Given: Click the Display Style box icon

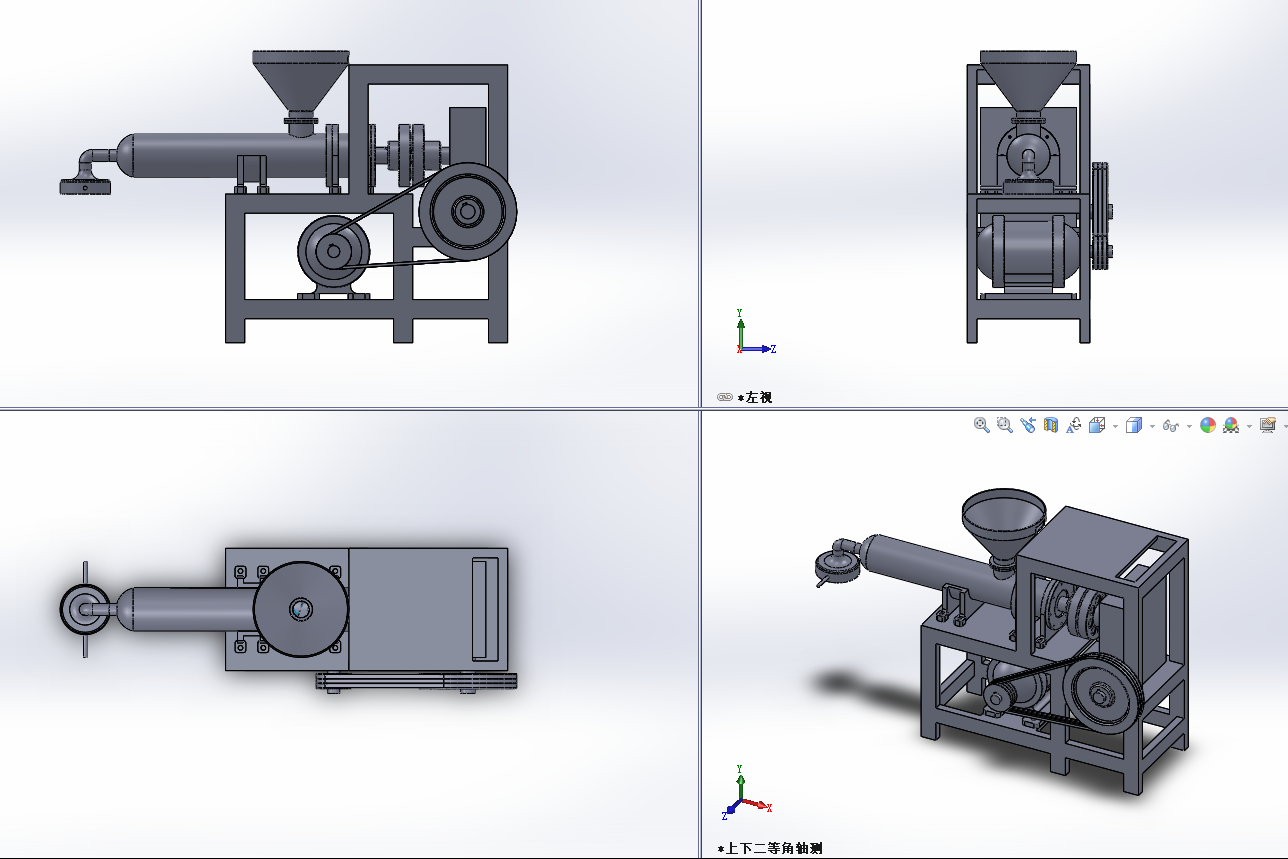Looking at the screenshot, I should point(1133,425).
